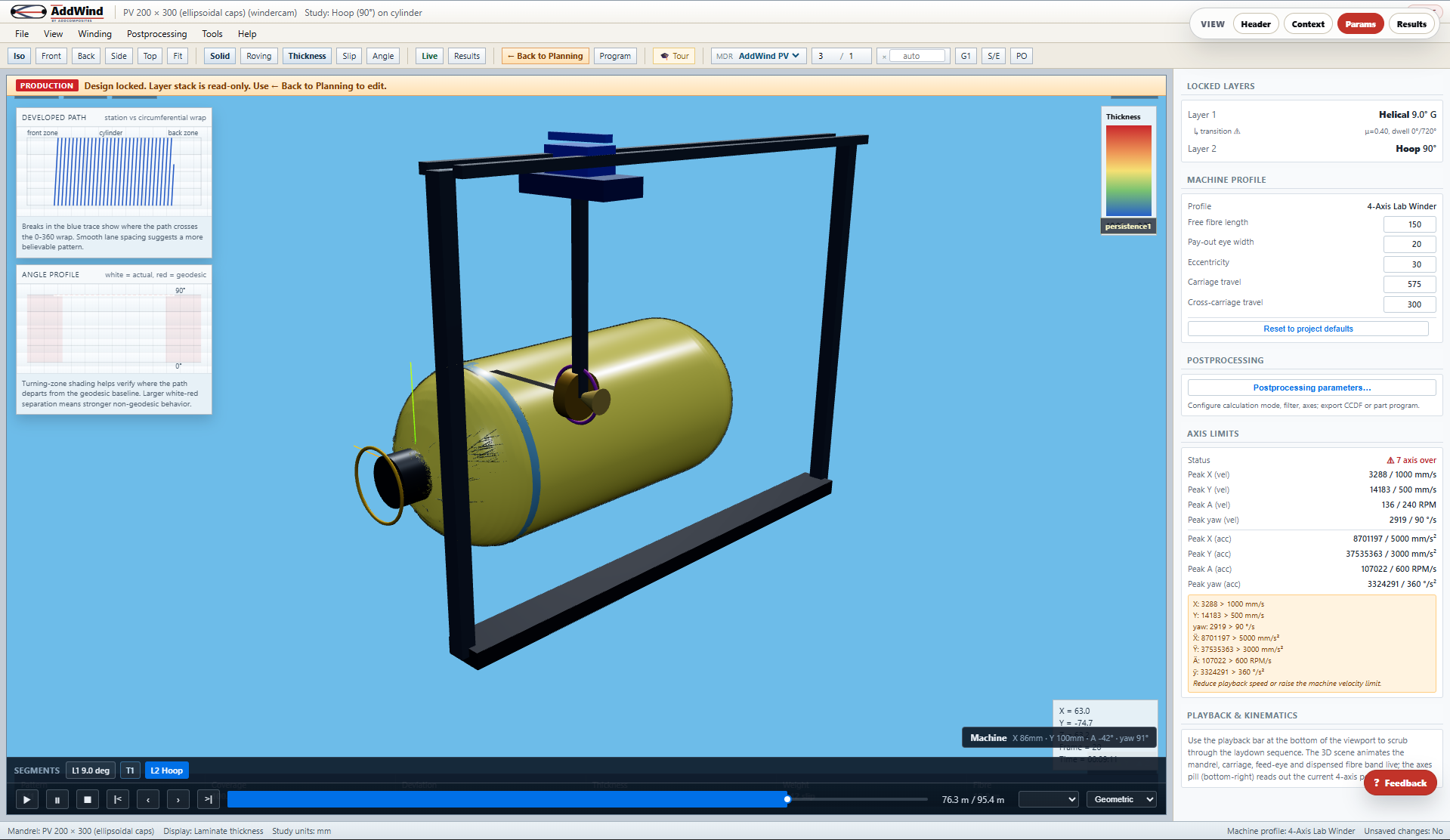Show the Results view panel
The image size is (1450, 840).
tap(1411, 24)
